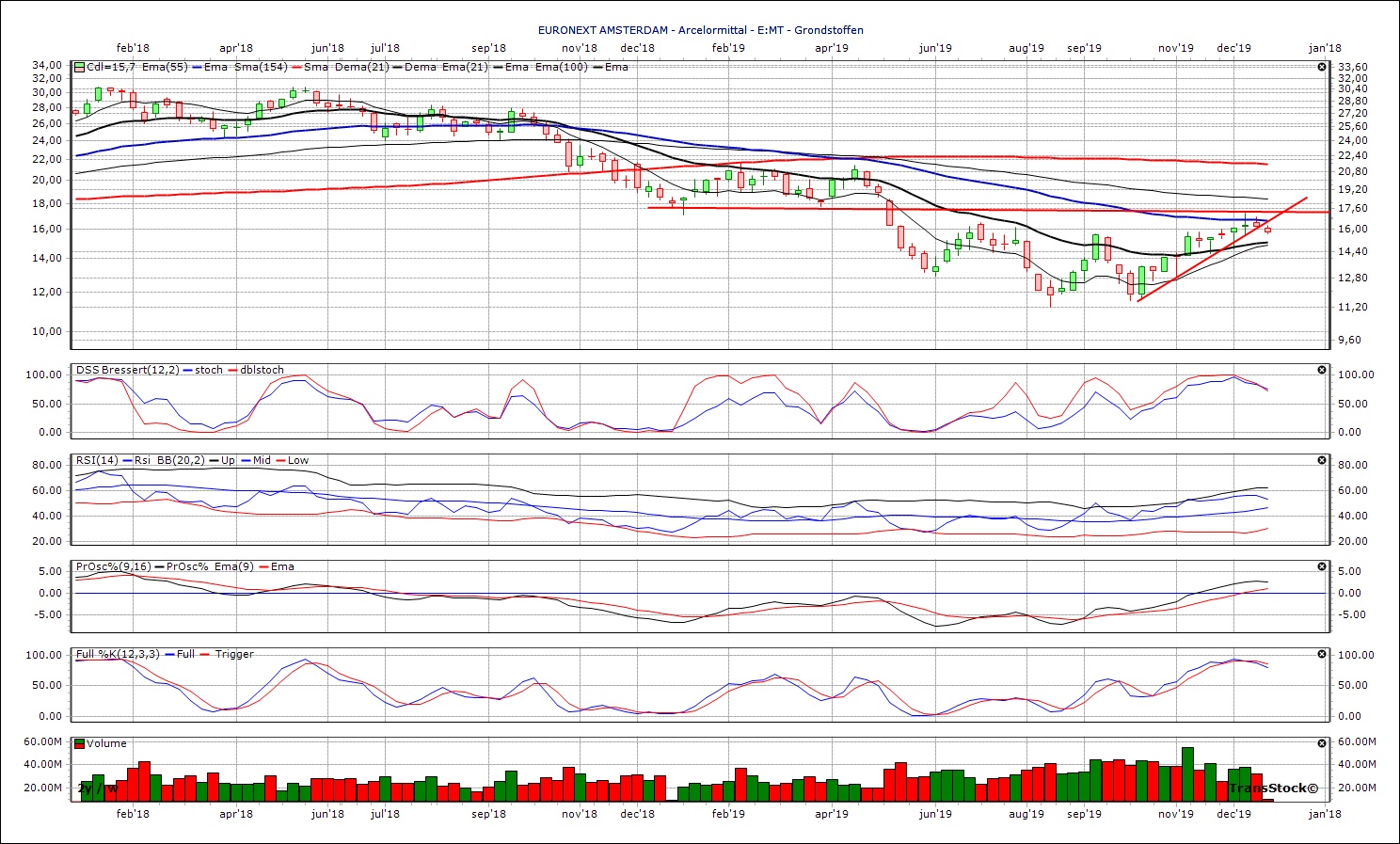
Task: Close the Full %K stochastic panel
Action: (1322, 654)
